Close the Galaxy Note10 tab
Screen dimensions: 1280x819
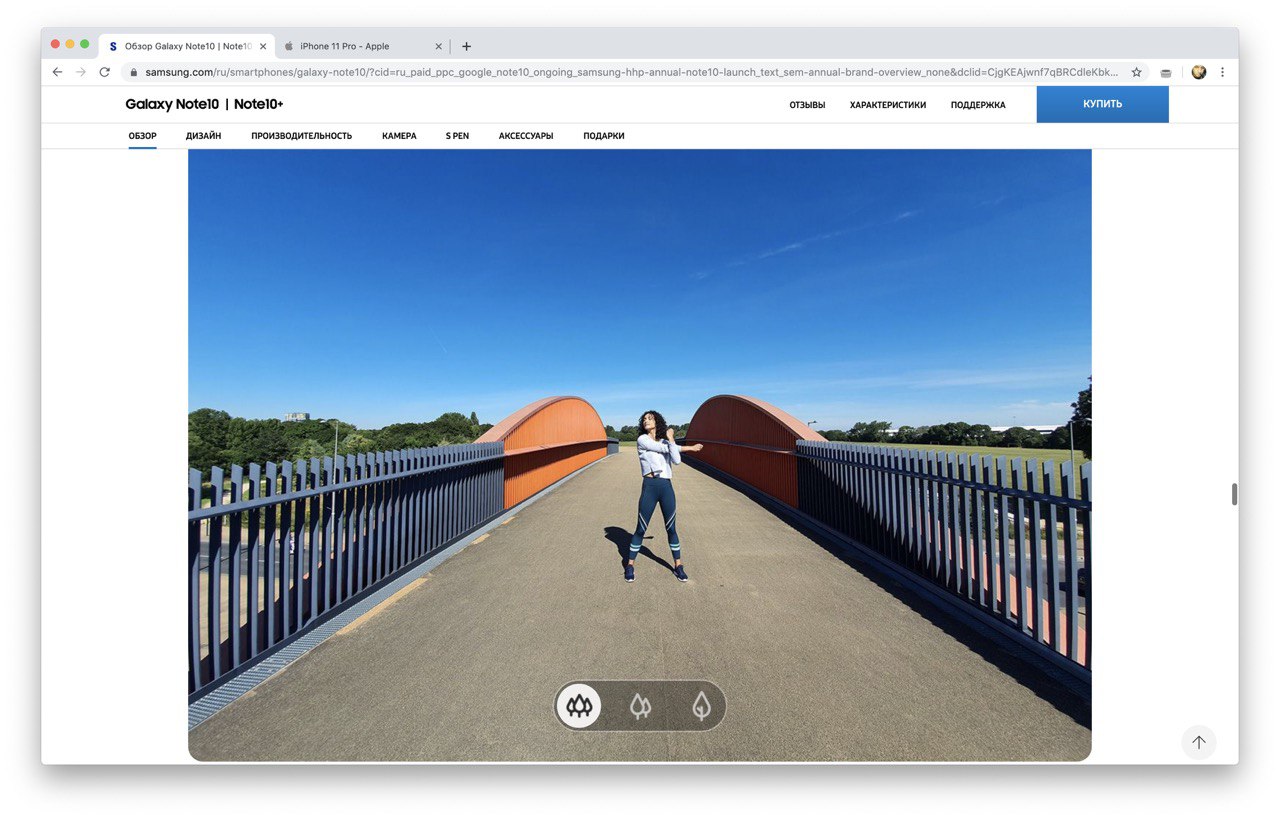[x=263, y=46]
